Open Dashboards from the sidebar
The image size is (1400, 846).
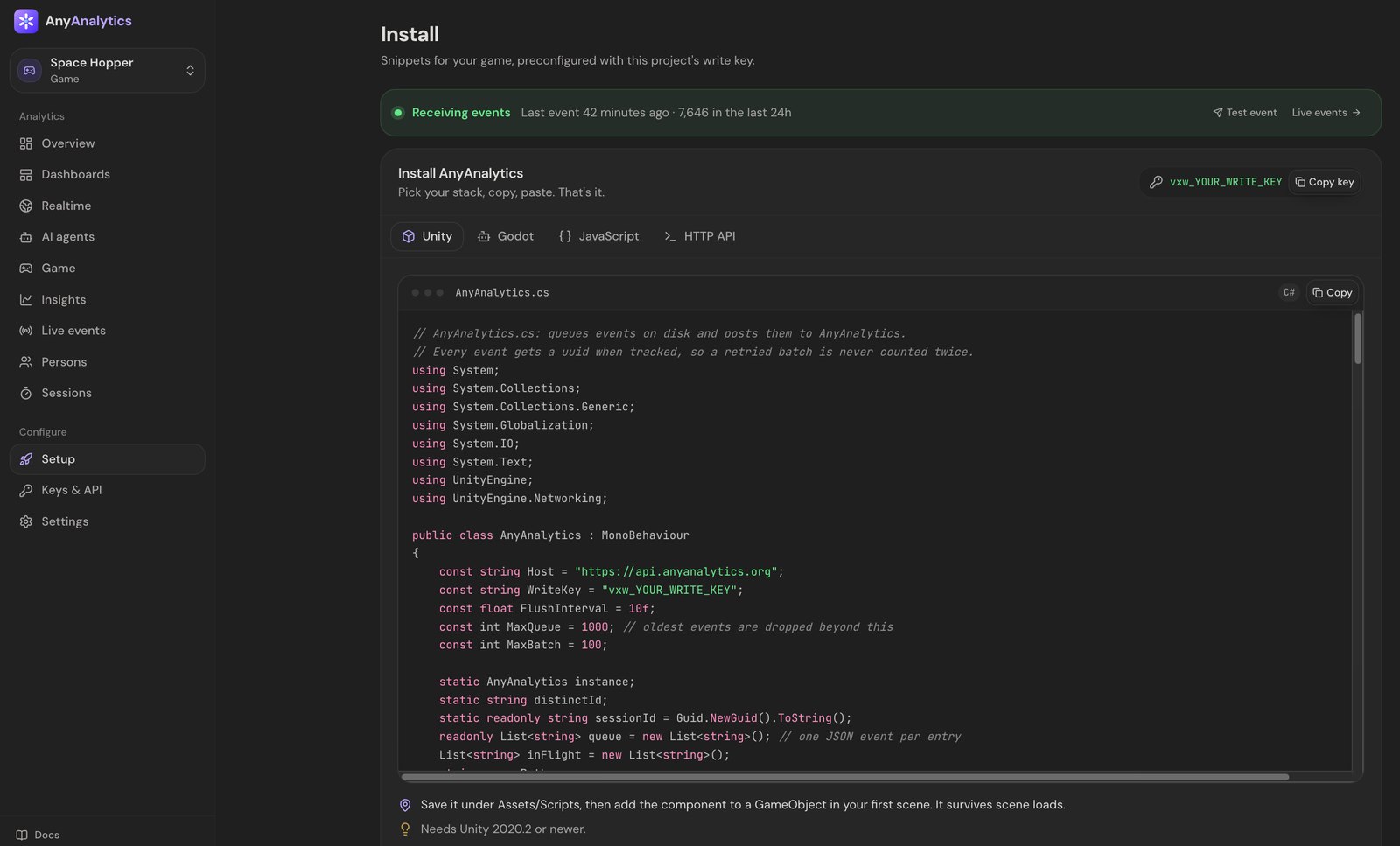108,175
